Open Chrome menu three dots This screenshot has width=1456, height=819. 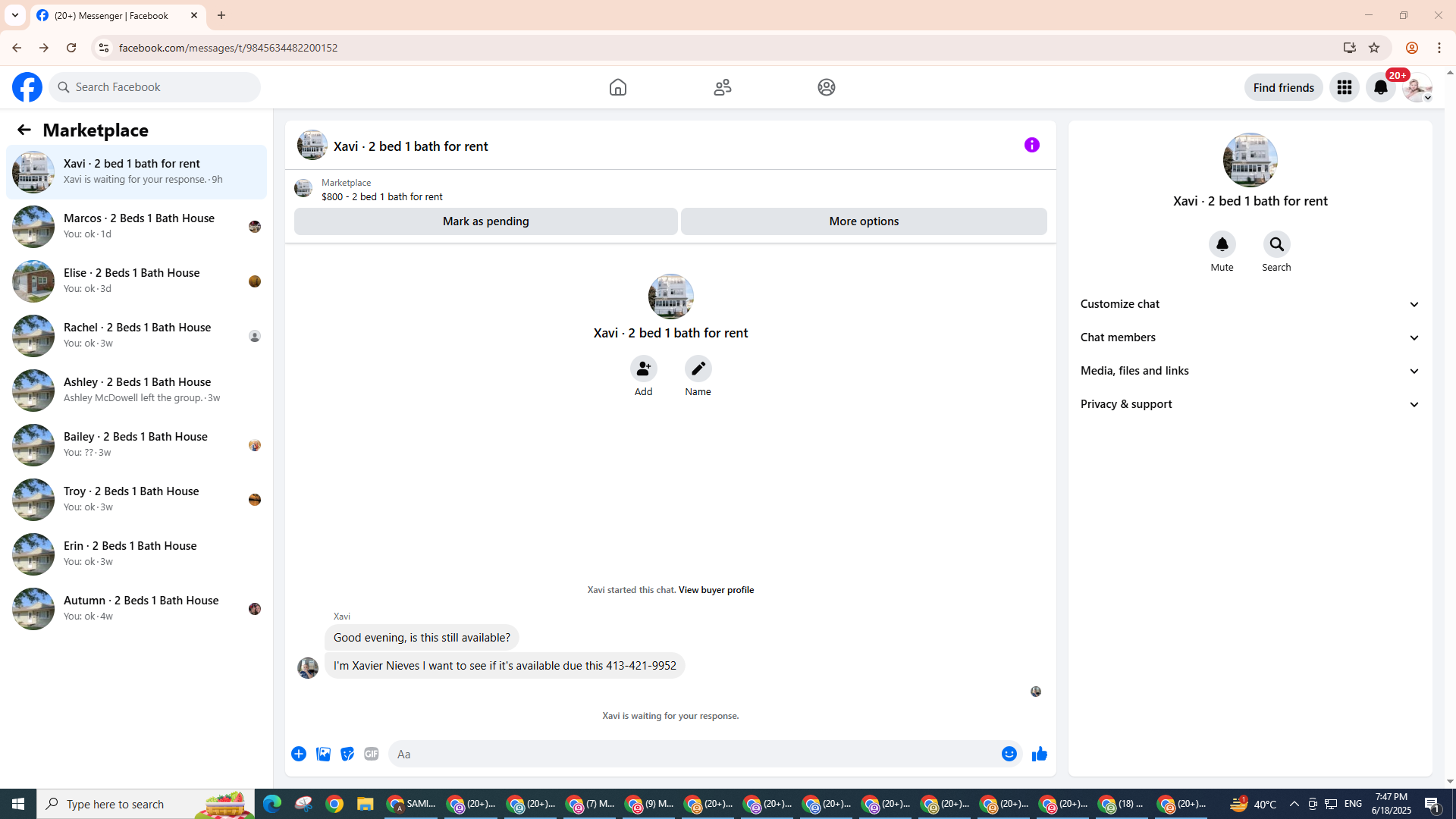pos(1439,48)
